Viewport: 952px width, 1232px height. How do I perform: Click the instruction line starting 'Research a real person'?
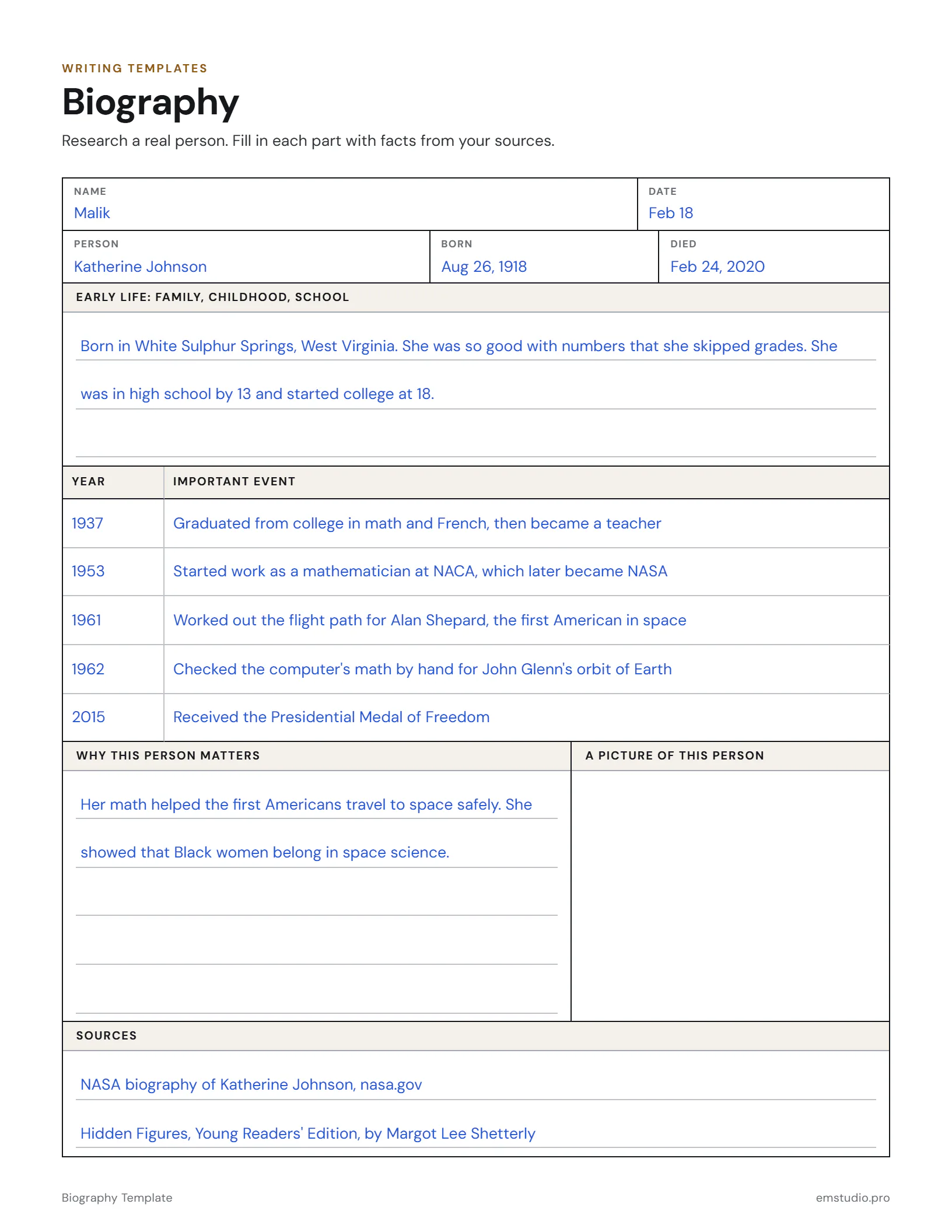(x=308, y=141)
